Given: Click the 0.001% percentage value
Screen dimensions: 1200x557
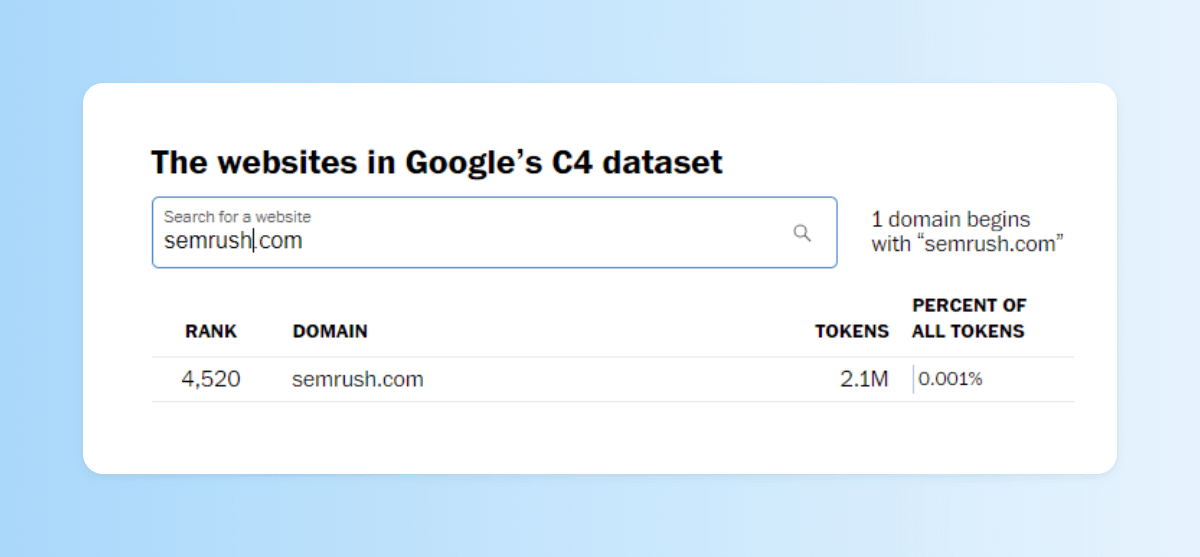Looking at the screenshot, I should 951,380.
